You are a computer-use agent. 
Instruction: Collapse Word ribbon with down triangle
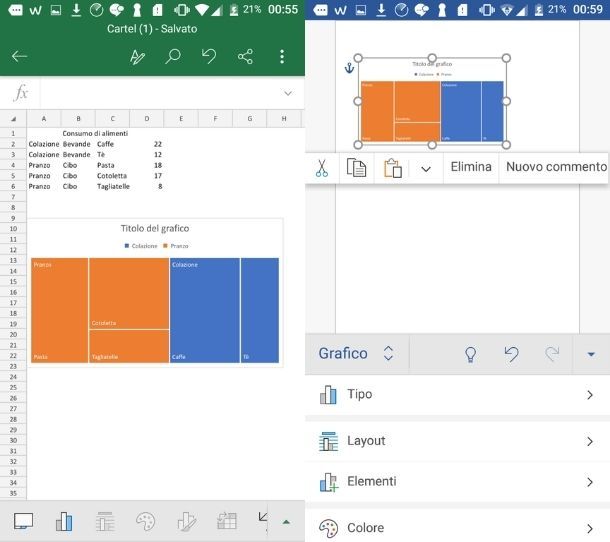[591, 354]
